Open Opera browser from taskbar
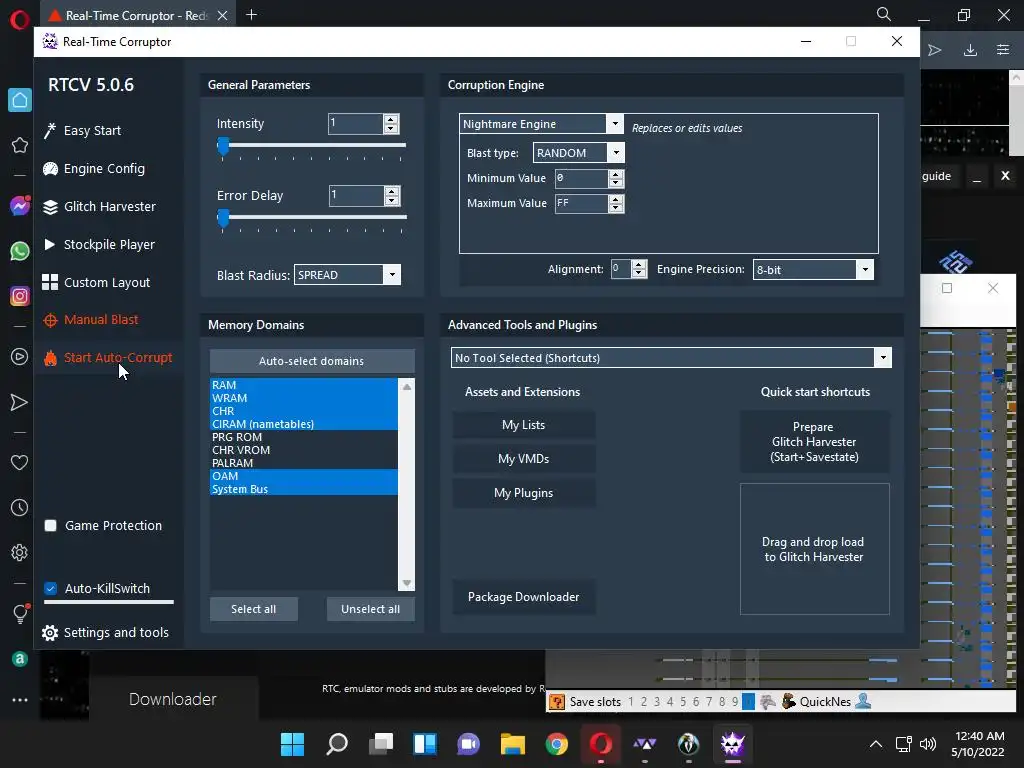Screen dimensions: 1024x768 pyautogui.click(x=601, y=744)
